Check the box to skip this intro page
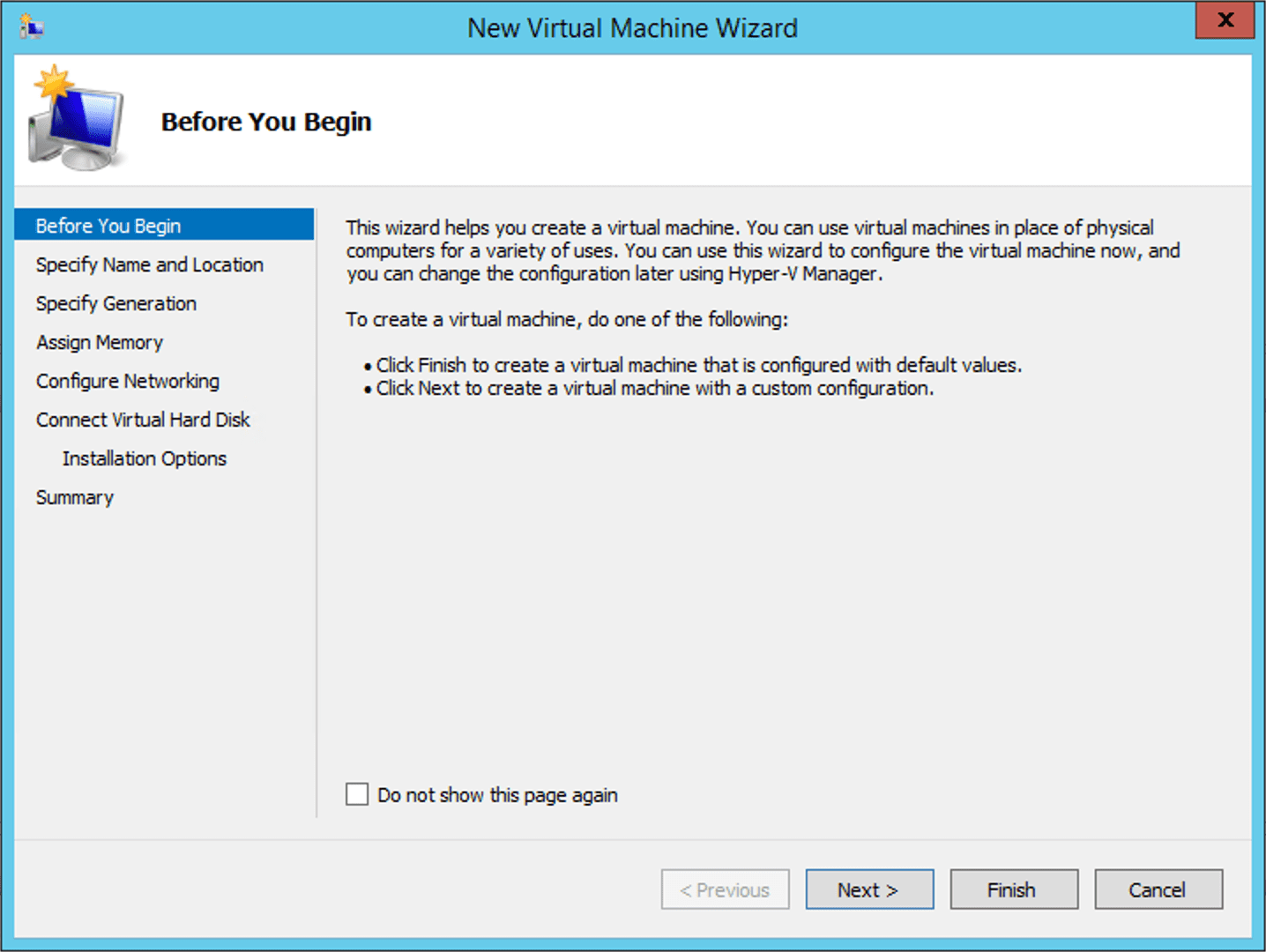This screenshot has height=952, width=1266. click(356, 794)
